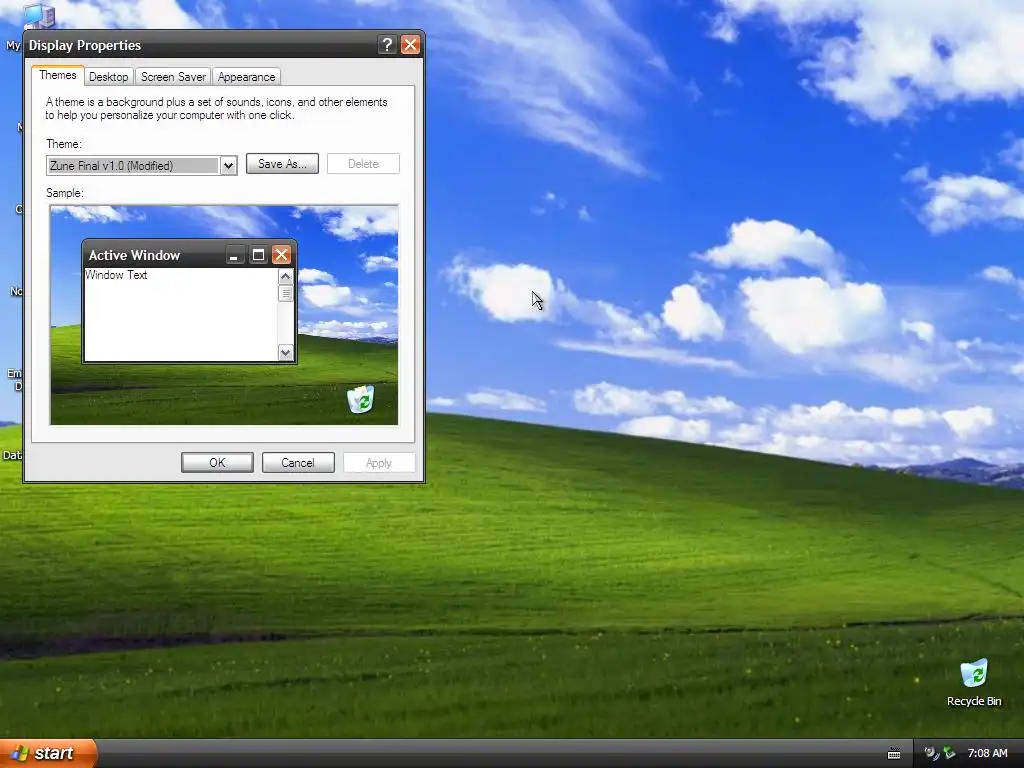The image size is (1024, 768).
Task: Click the 7:08 AM system clock
Action: 987,753
